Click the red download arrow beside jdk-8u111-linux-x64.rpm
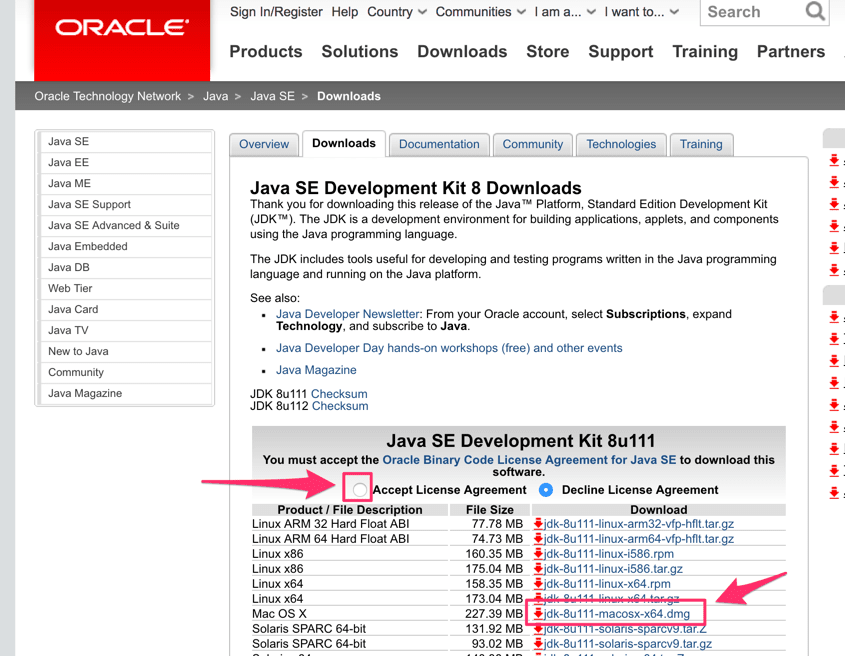 [538, 584]
